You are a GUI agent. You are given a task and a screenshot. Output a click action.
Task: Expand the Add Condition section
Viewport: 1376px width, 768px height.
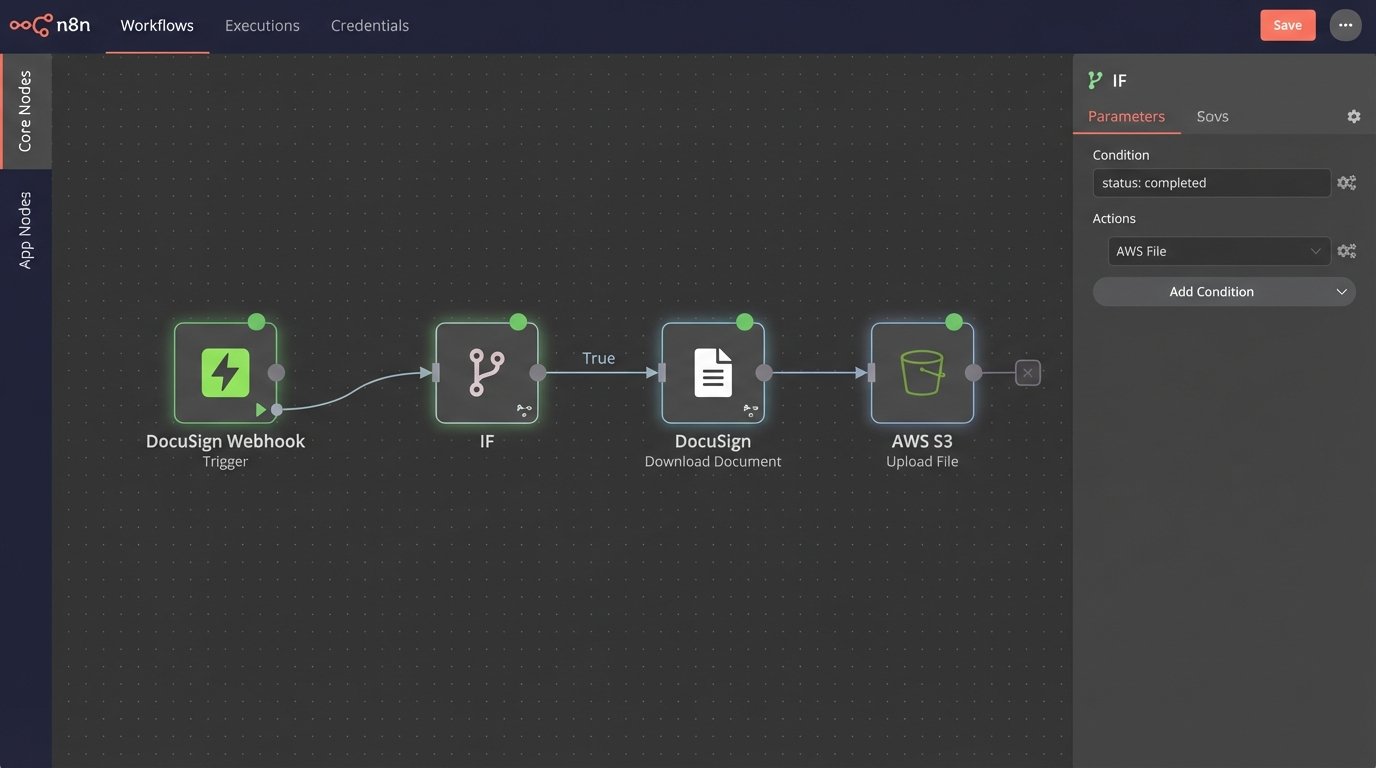[1222, 291]
